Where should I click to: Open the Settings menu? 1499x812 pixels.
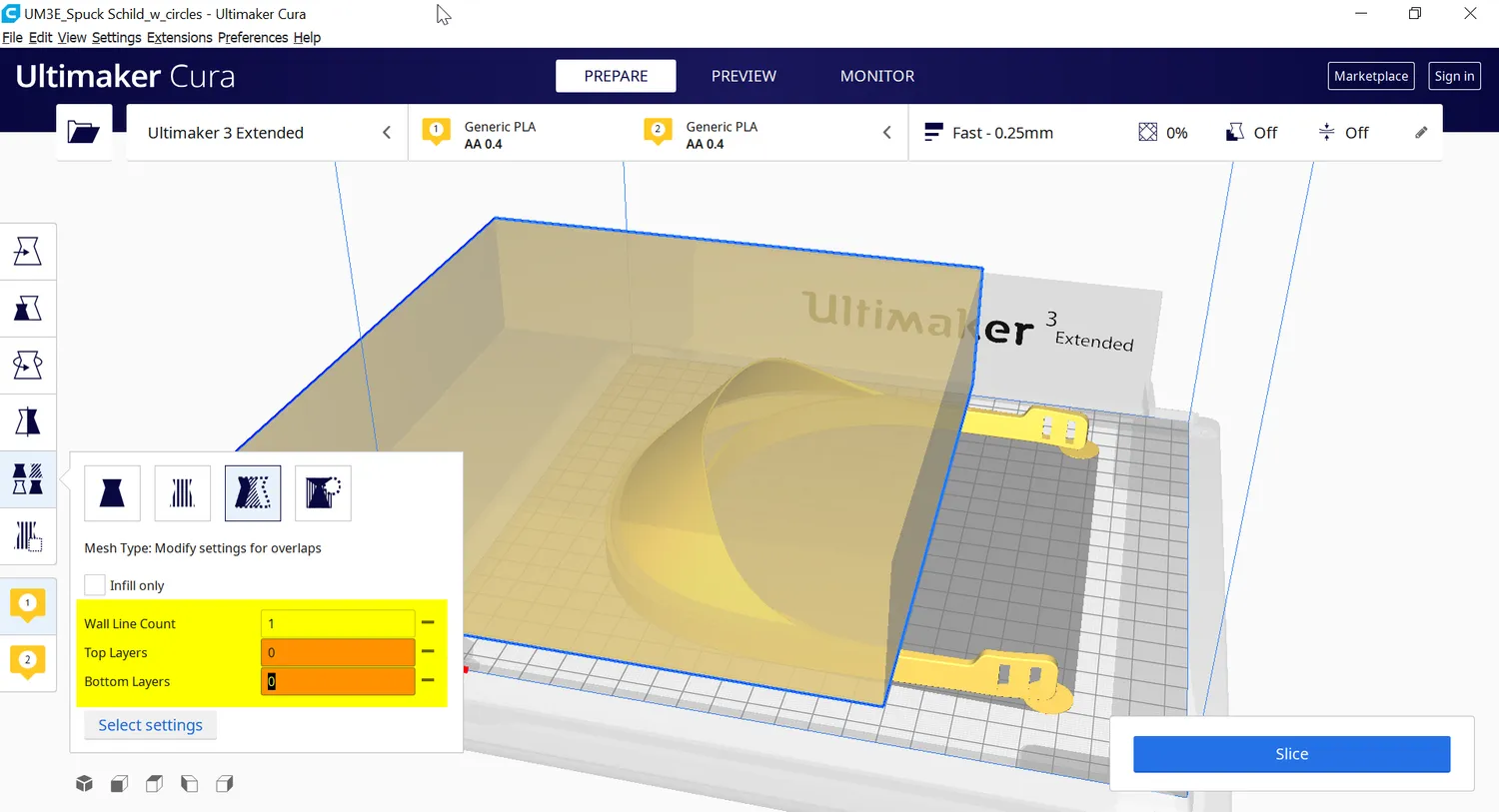tap(117, 38)
